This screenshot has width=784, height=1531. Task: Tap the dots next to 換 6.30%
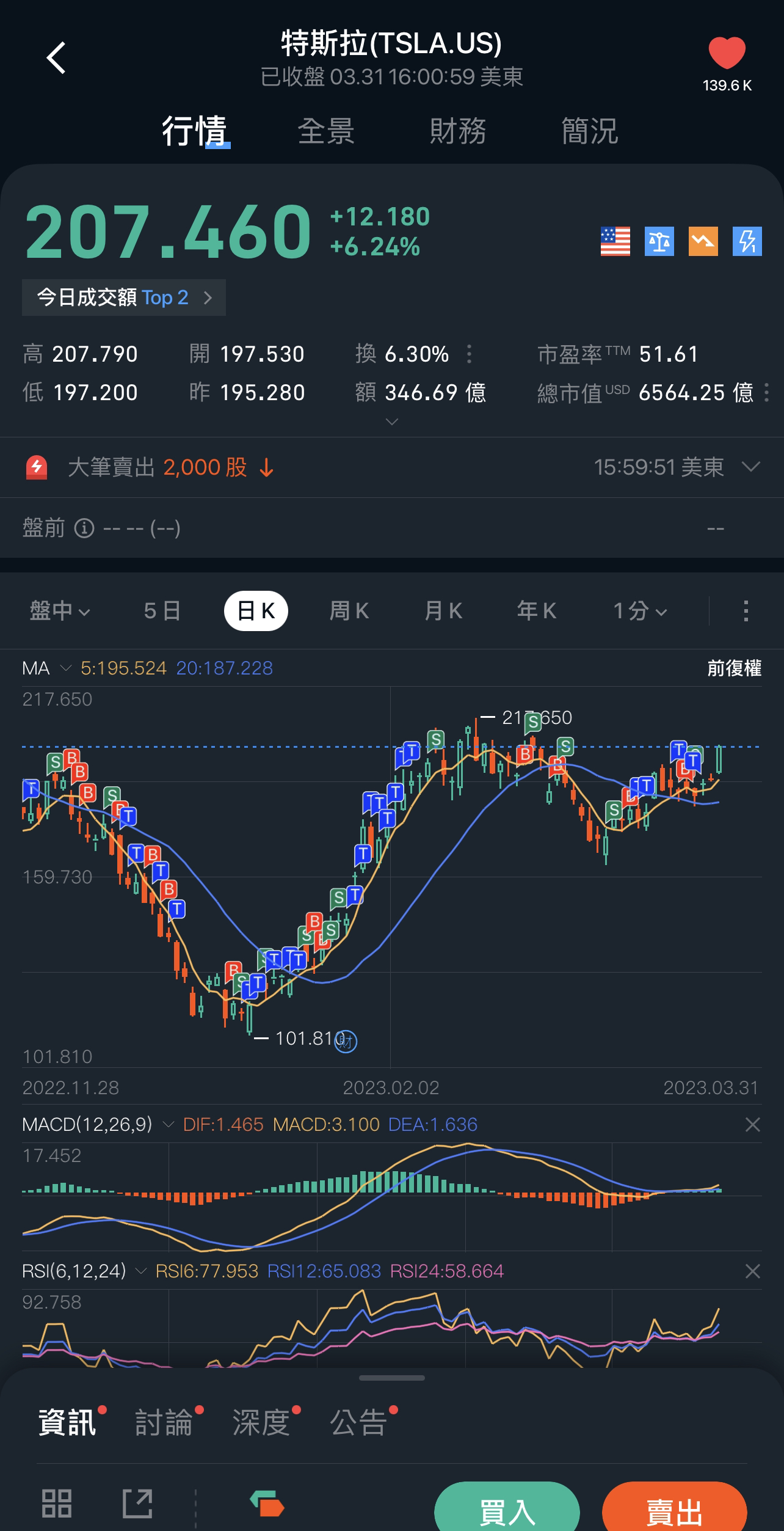(469, 354)
